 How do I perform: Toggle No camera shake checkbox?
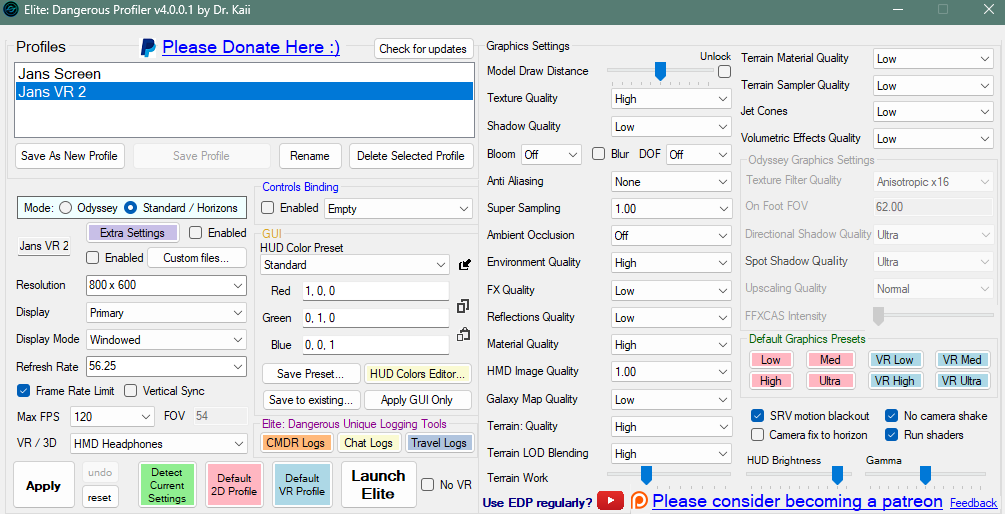892,416
